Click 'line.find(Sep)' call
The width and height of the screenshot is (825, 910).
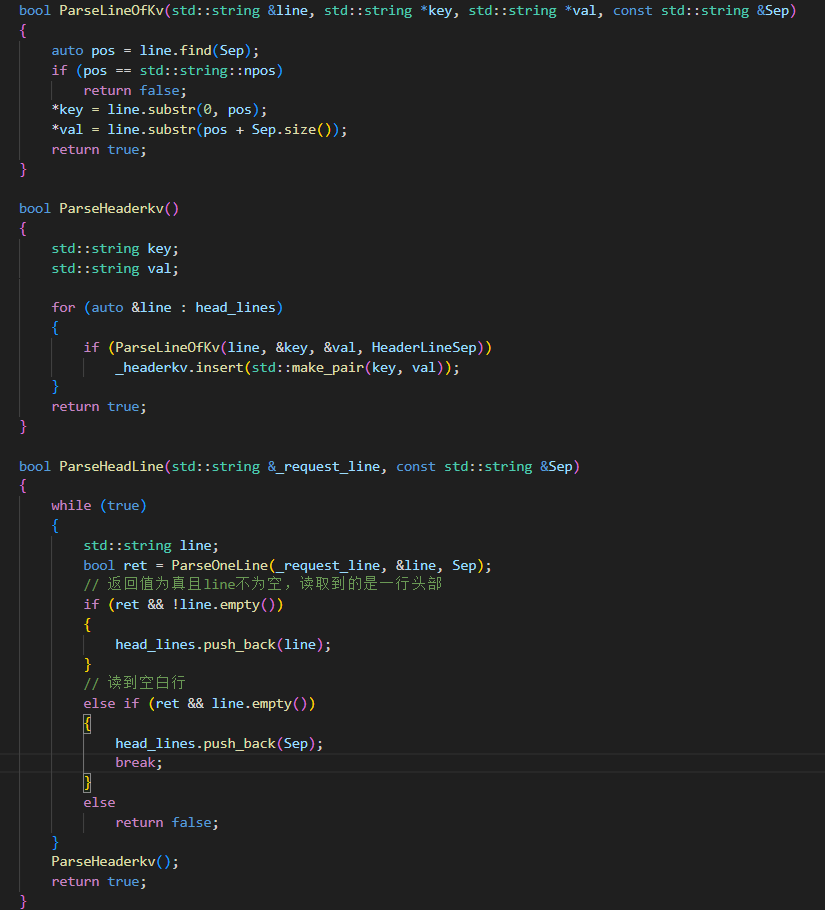(196, 50)
